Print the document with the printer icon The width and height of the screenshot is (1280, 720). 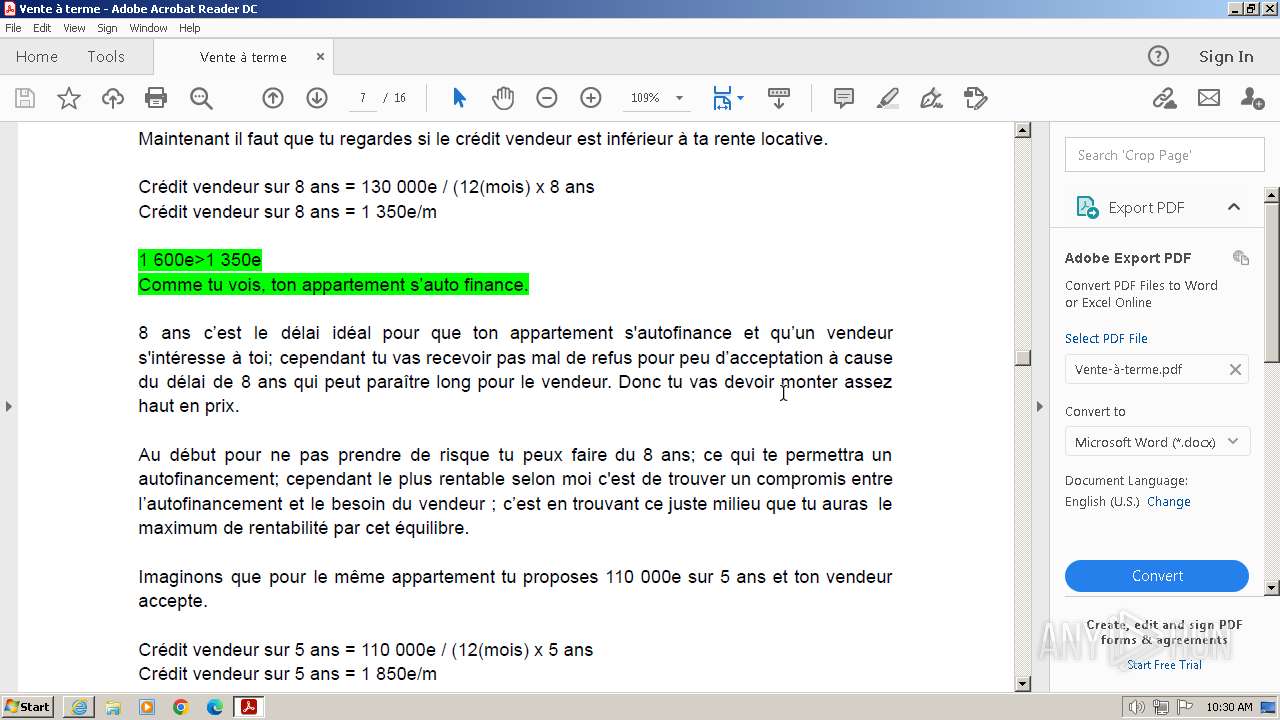pyautogui.click(x=156, y=98)
